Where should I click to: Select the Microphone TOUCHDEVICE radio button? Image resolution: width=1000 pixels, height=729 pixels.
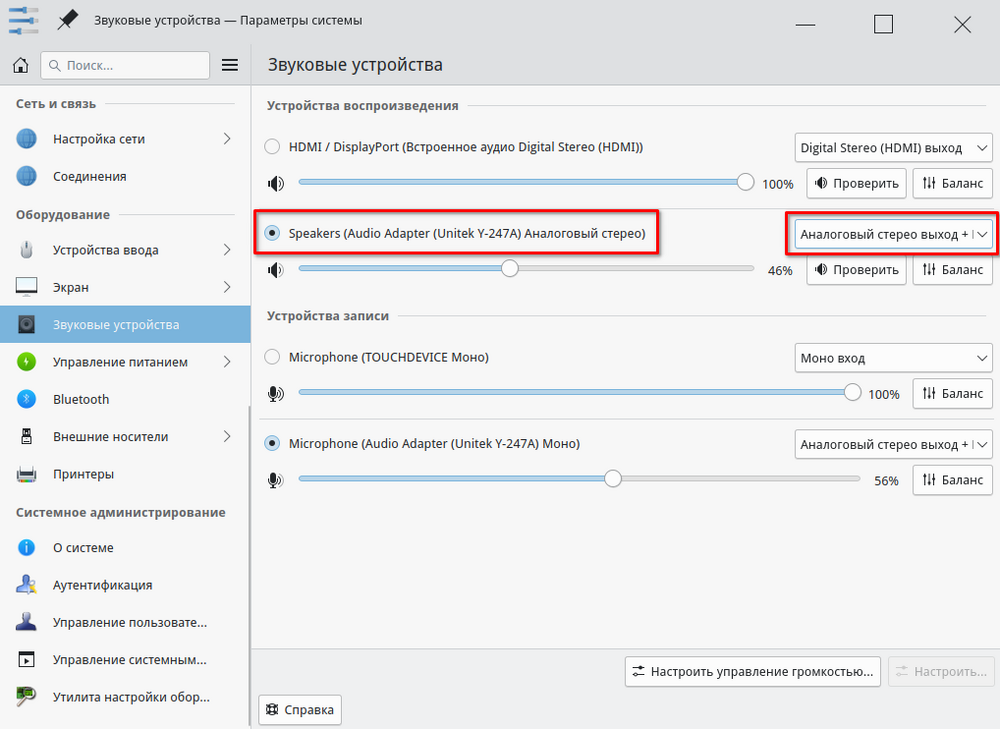272,357
